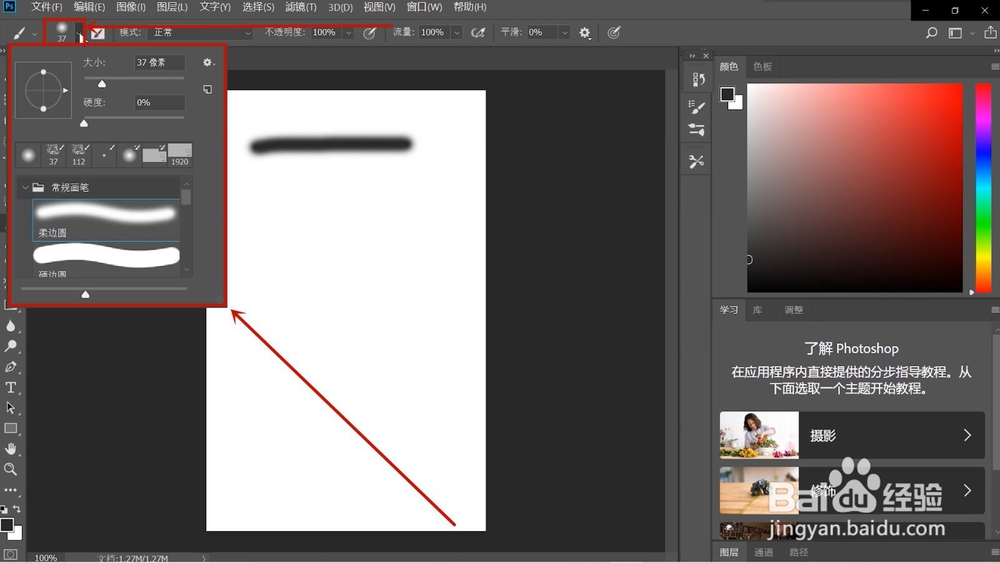Viewport: 1000px width, 563px height.
Task: Switch to the 库 tab
Action: click(758, 310)
